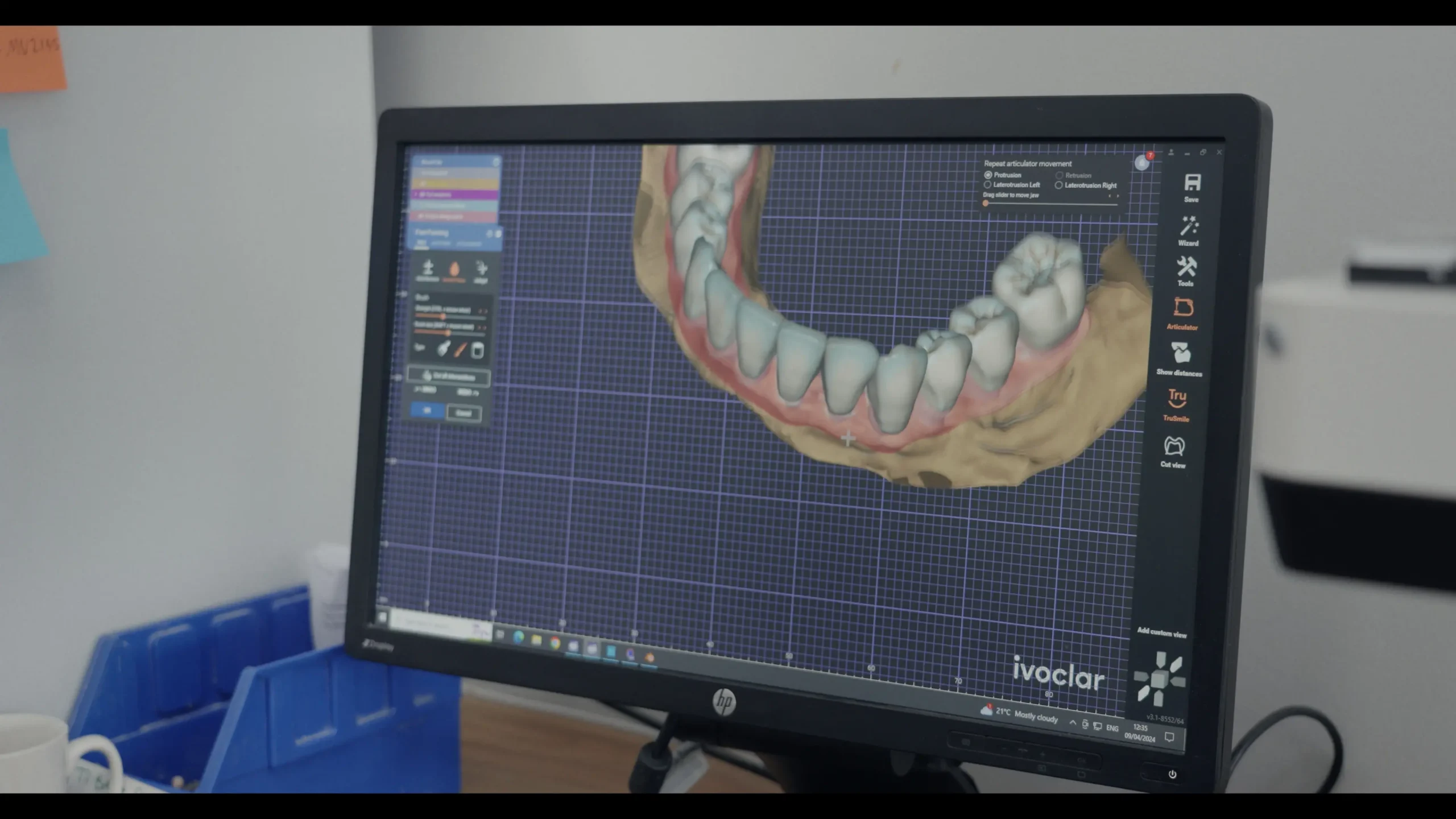This screenshot has width=1456, height=819.
Task: Select Laterotrusion Left radio option
Action: click(988, 185)
